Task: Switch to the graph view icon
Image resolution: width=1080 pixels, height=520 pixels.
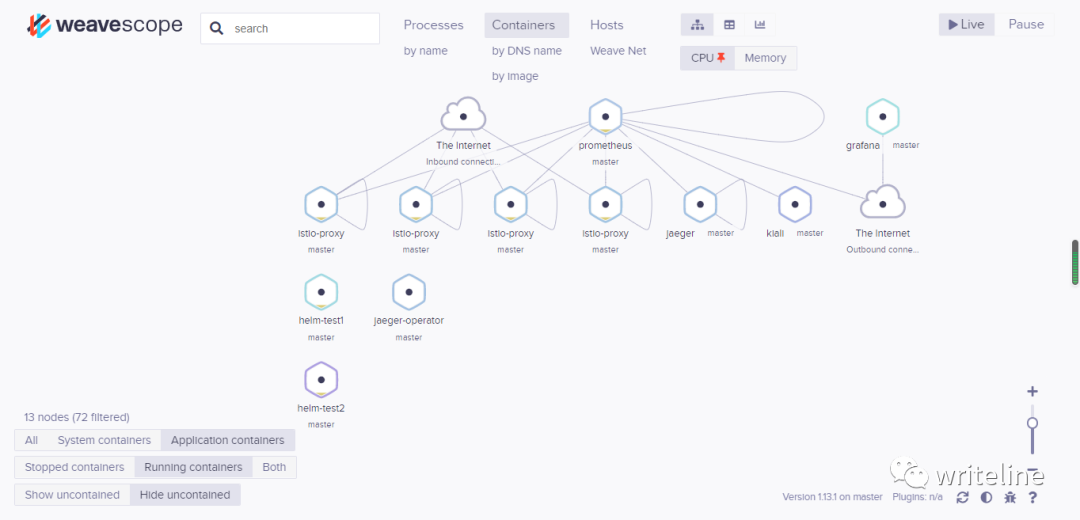Action: [697, 25]
